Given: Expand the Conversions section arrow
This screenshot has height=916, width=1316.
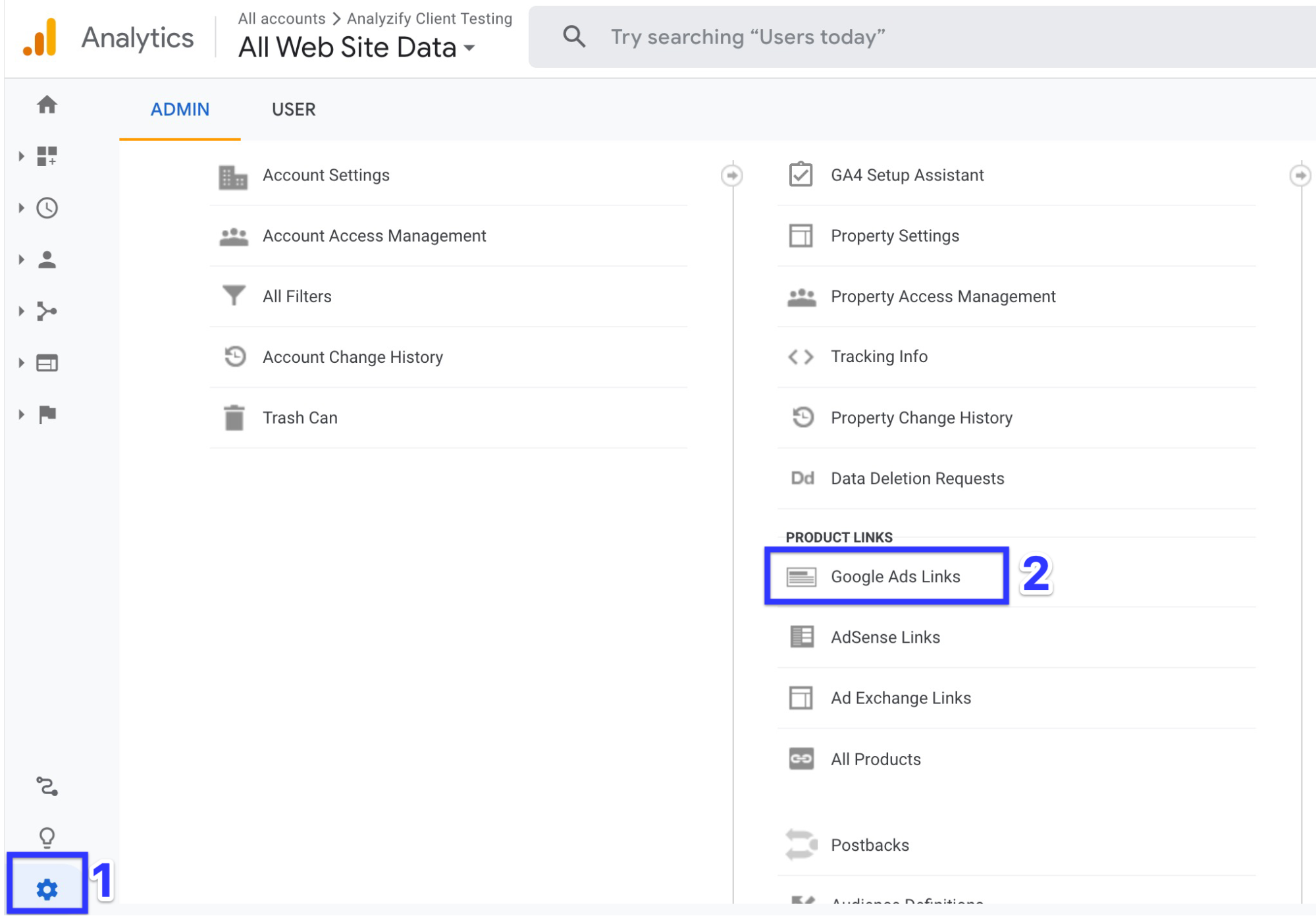Looking at the screenshot, I should coord(22,414).
